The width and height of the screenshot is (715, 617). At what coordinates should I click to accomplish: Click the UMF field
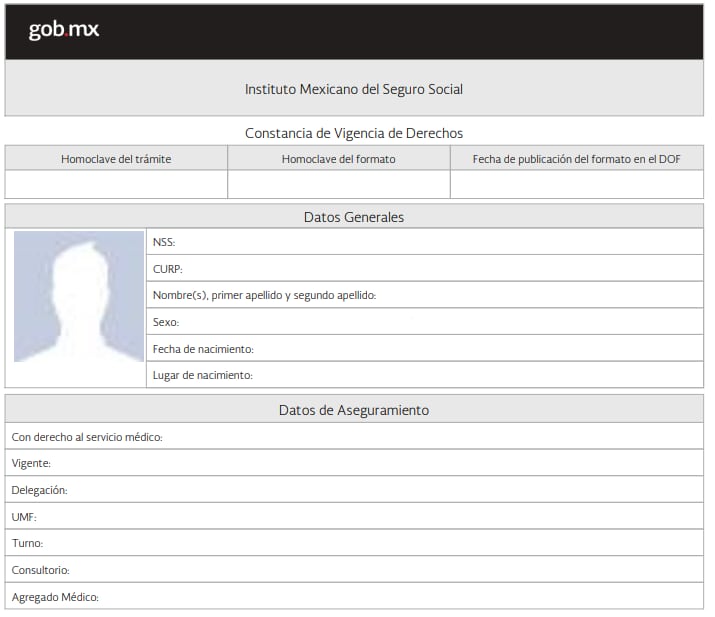click(354, 517)
